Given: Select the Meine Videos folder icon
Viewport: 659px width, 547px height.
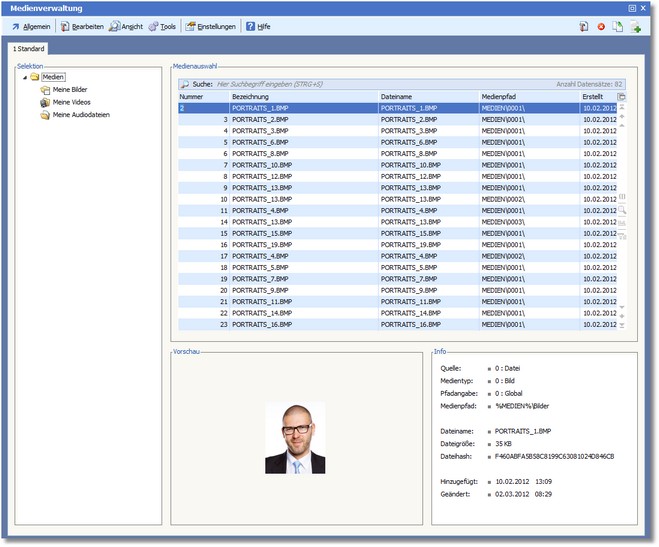Looking at the screenshot, I should tap(44, 102).
